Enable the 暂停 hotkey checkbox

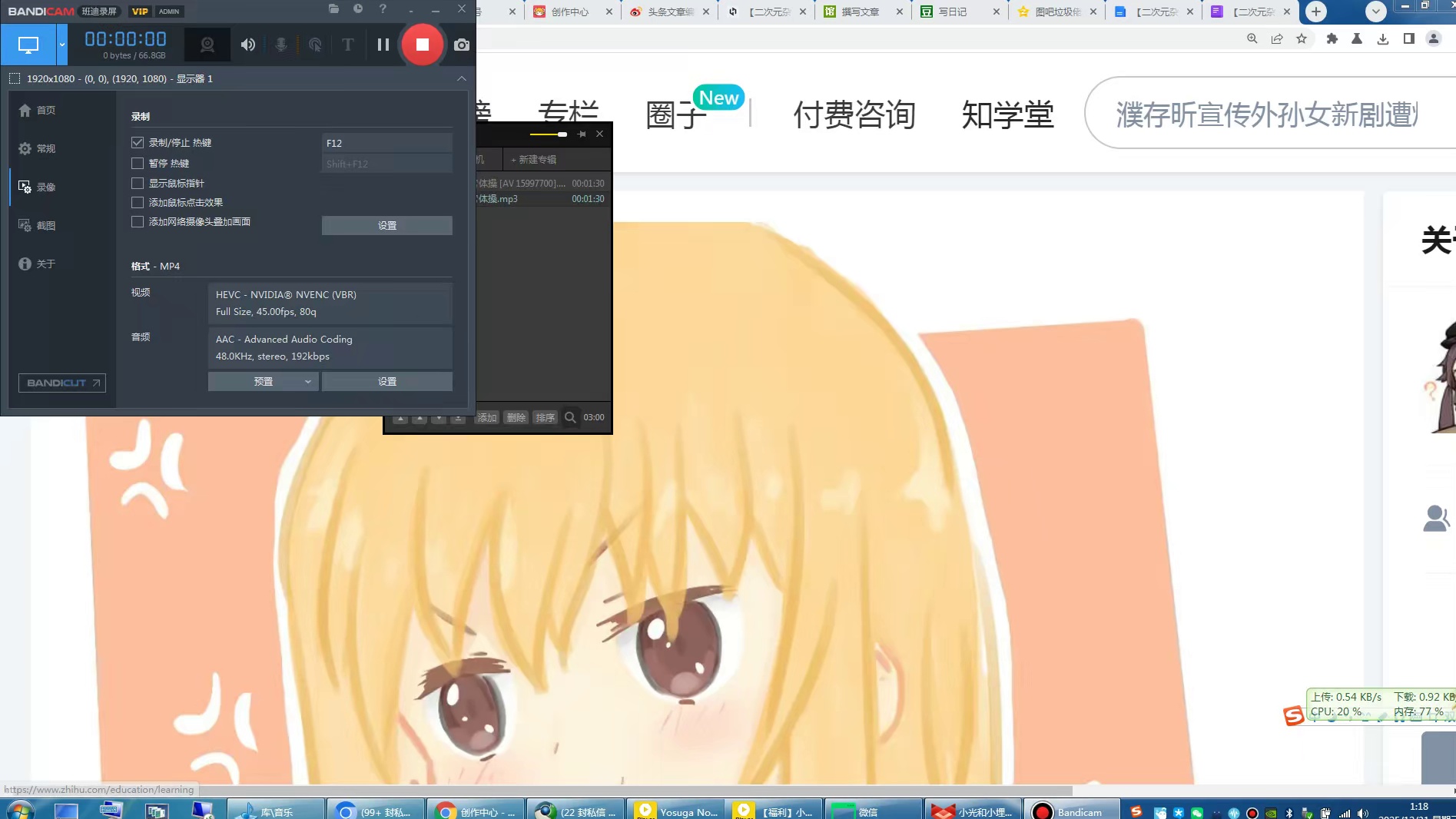click(x=138, y=163)
